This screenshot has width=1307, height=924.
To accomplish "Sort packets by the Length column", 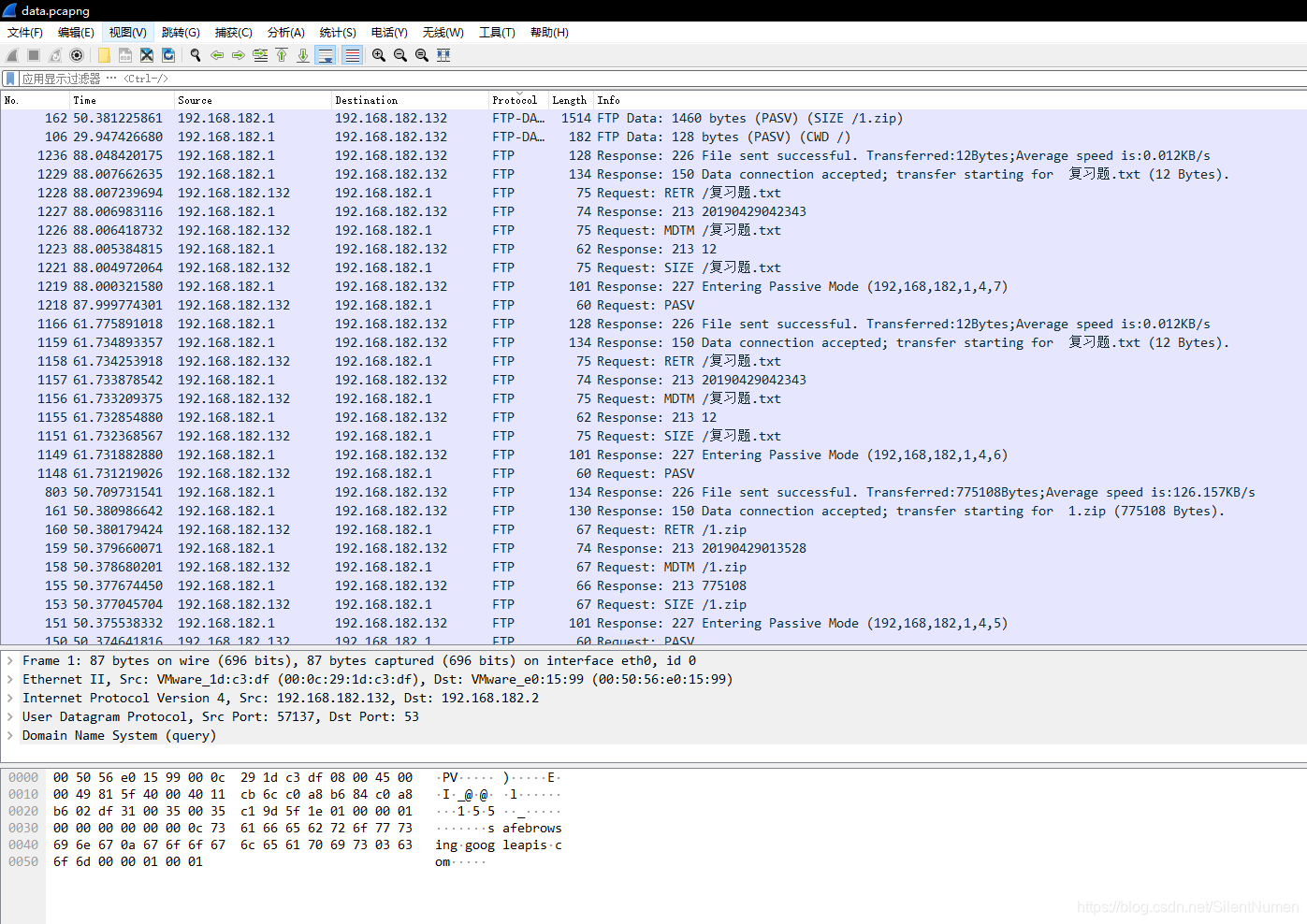I will (572, 100).
